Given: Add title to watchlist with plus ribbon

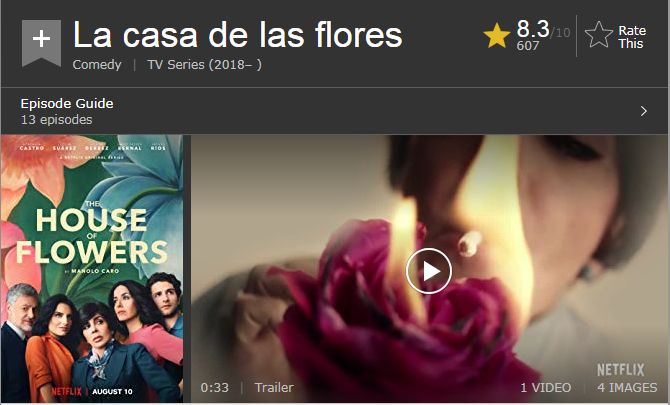Looking at the screenshot, I should click(x=41, y=43).
